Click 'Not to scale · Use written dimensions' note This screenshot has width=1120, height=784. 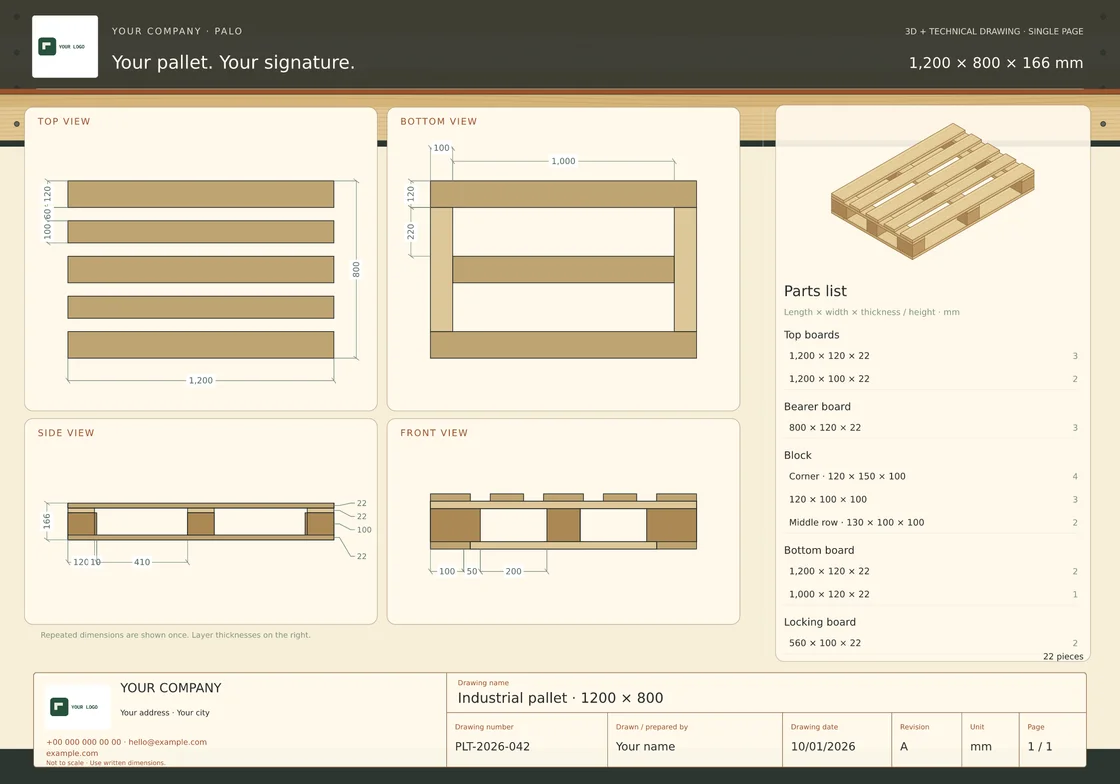[x=106, y=763]
